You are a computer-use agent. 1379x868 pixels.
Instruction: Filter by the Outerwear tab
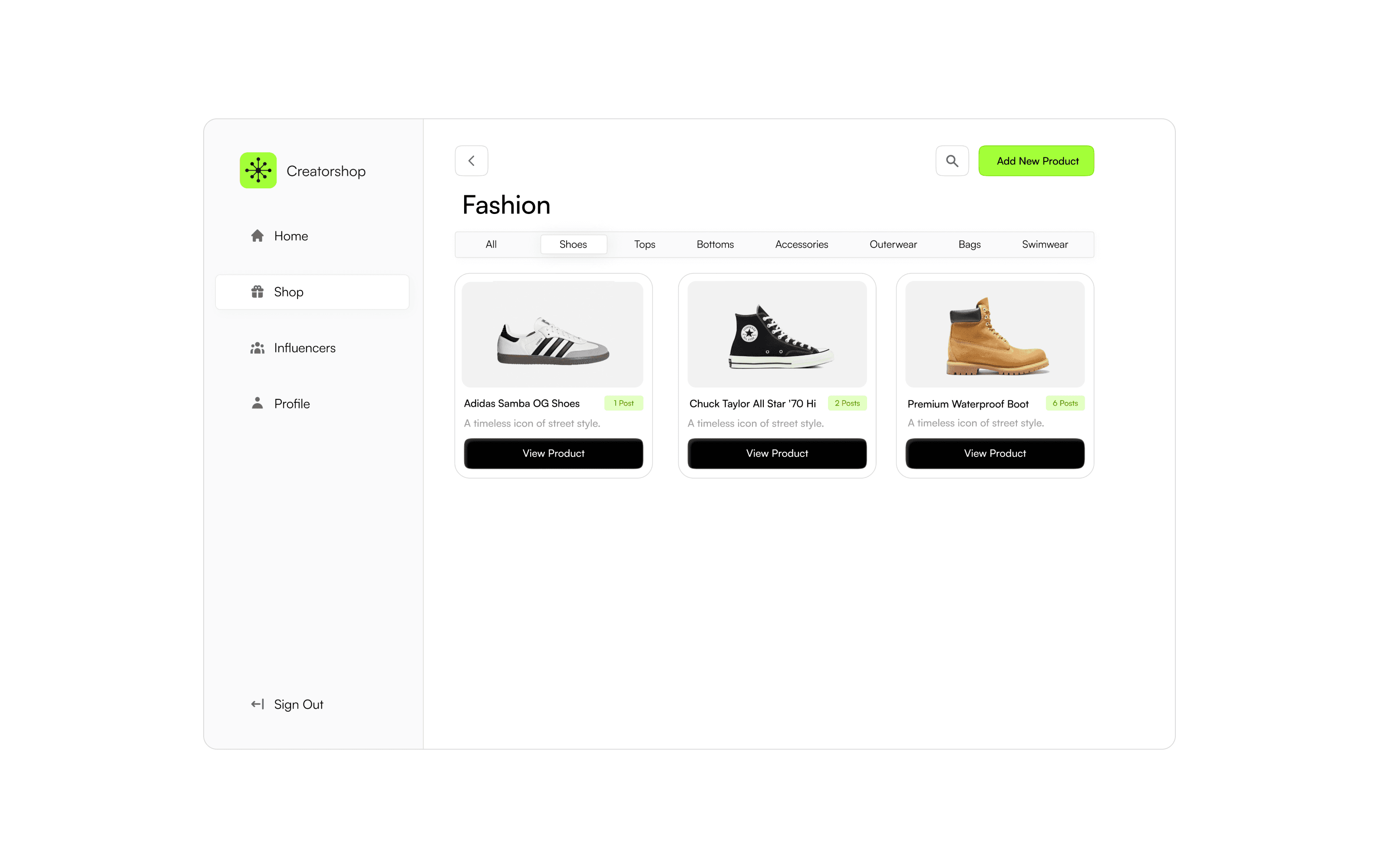[893, 244]
